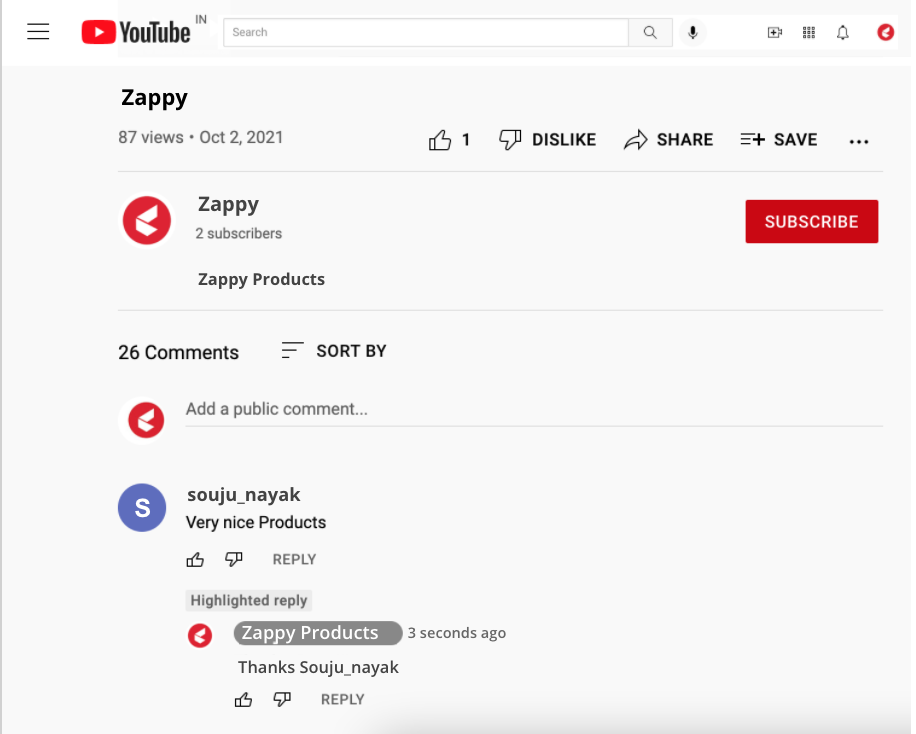The width and height of the screenshot is (916, 734).
Task: Open the hamburger guide menu
Action: point(38,32)
